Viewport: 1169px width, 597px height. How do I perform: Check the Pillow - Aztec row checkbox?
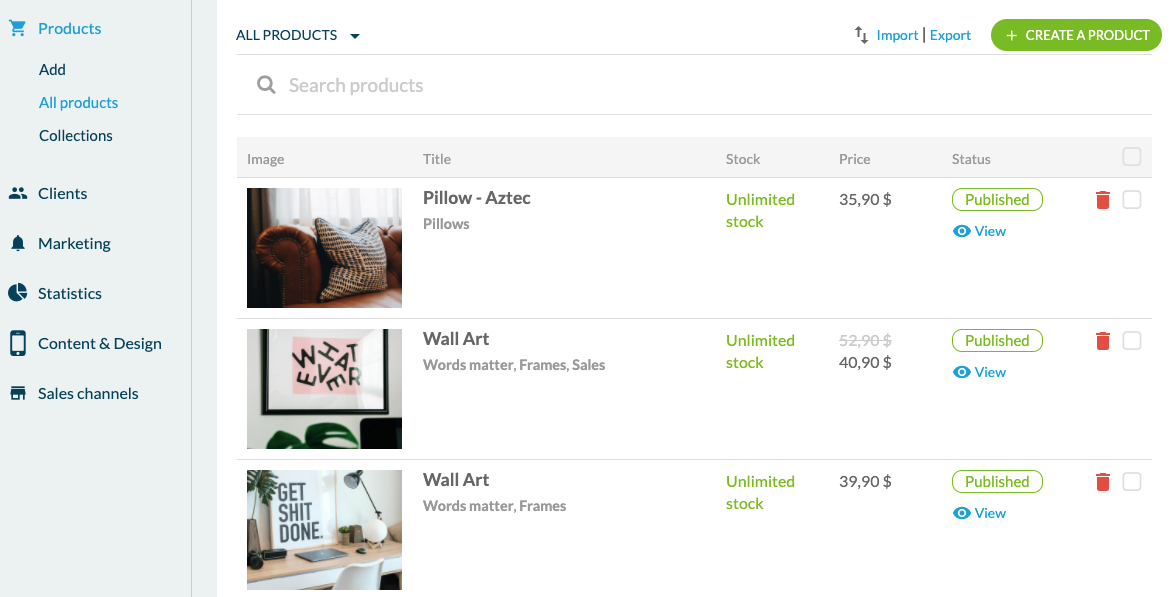coord(1132,200)
